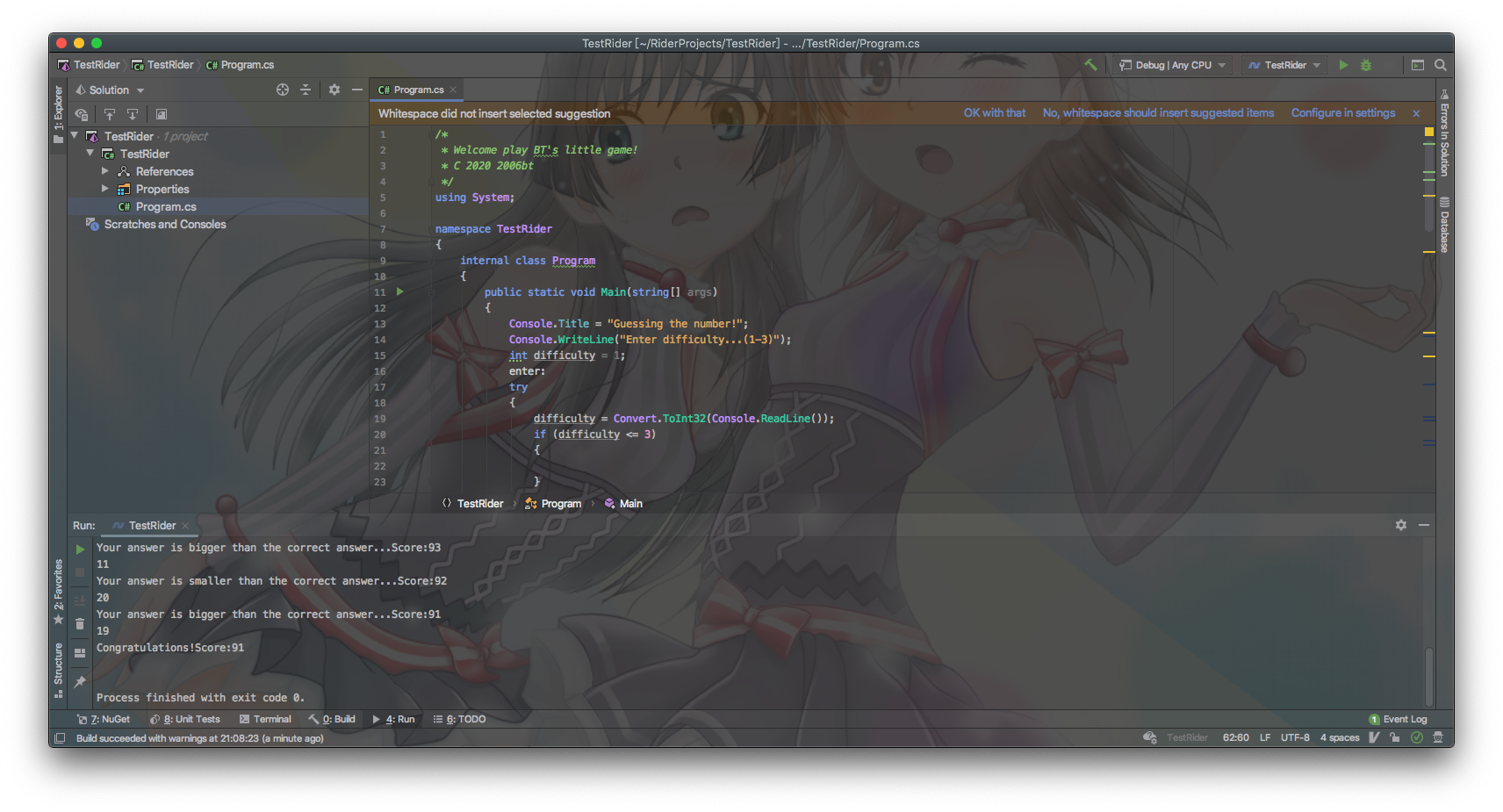Click the run gutter arrow beside the Main method
Viewport: 1503px width, 812px height.
400,291
